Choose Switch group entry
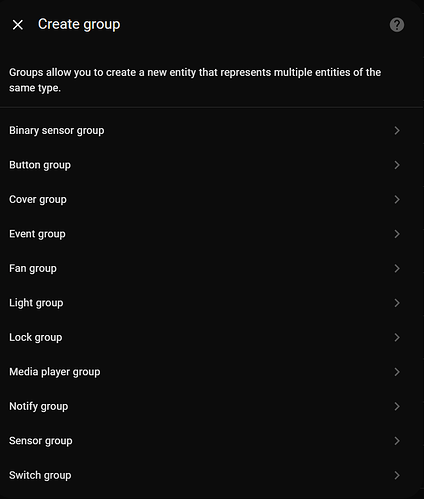Viewport: 424px width, 499px height. (212, 475)
